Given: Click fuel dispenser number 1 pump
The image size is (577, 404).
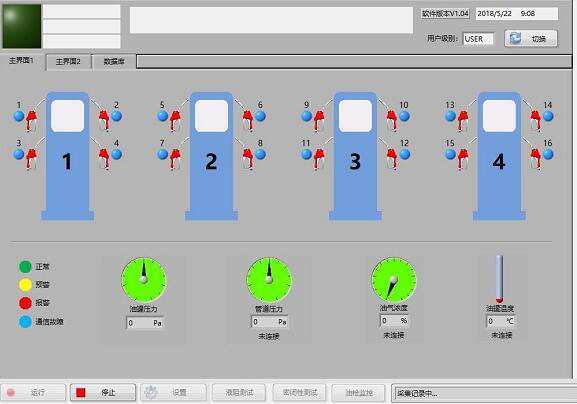Looking at the screenshot, I should [x=67, y=156].
